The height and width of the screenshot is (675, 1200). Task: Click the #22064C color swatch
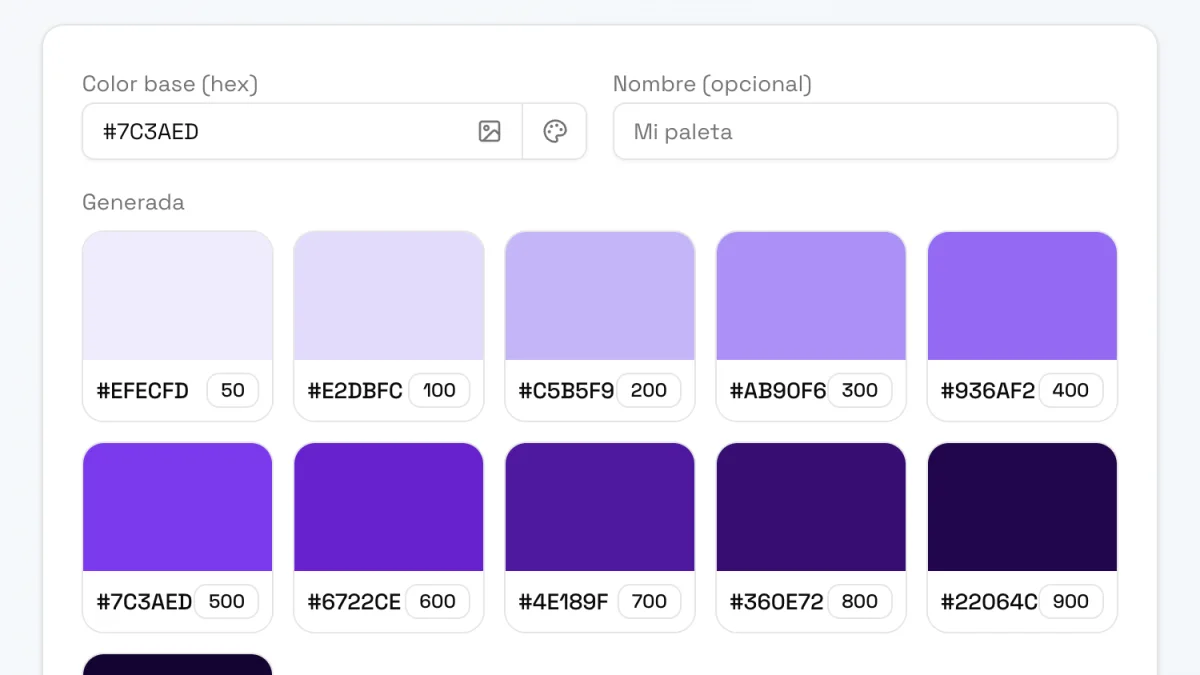[x=1022, y=507]
